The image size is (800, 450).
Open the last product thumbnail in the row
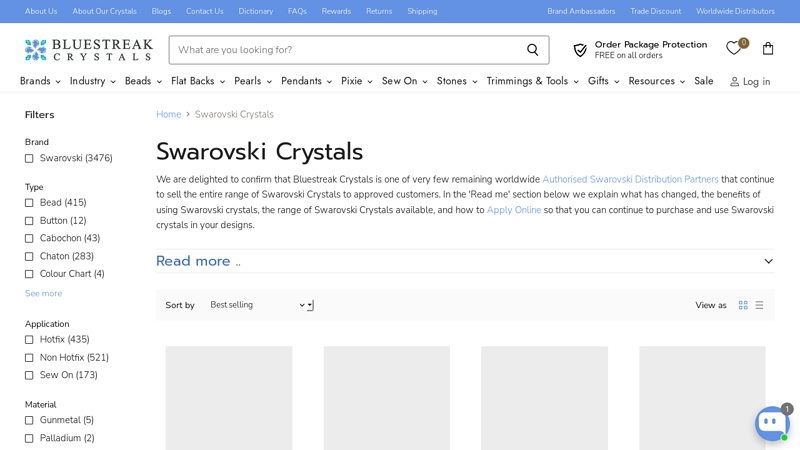[702, 398]
